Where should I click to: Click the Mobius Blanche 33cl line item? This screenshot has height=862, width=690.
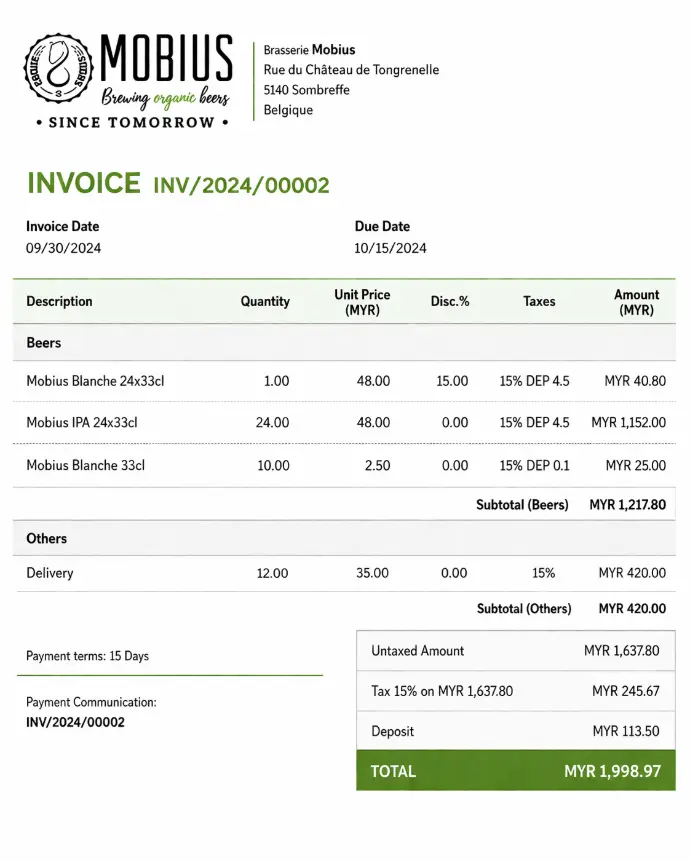click(85, 466)
